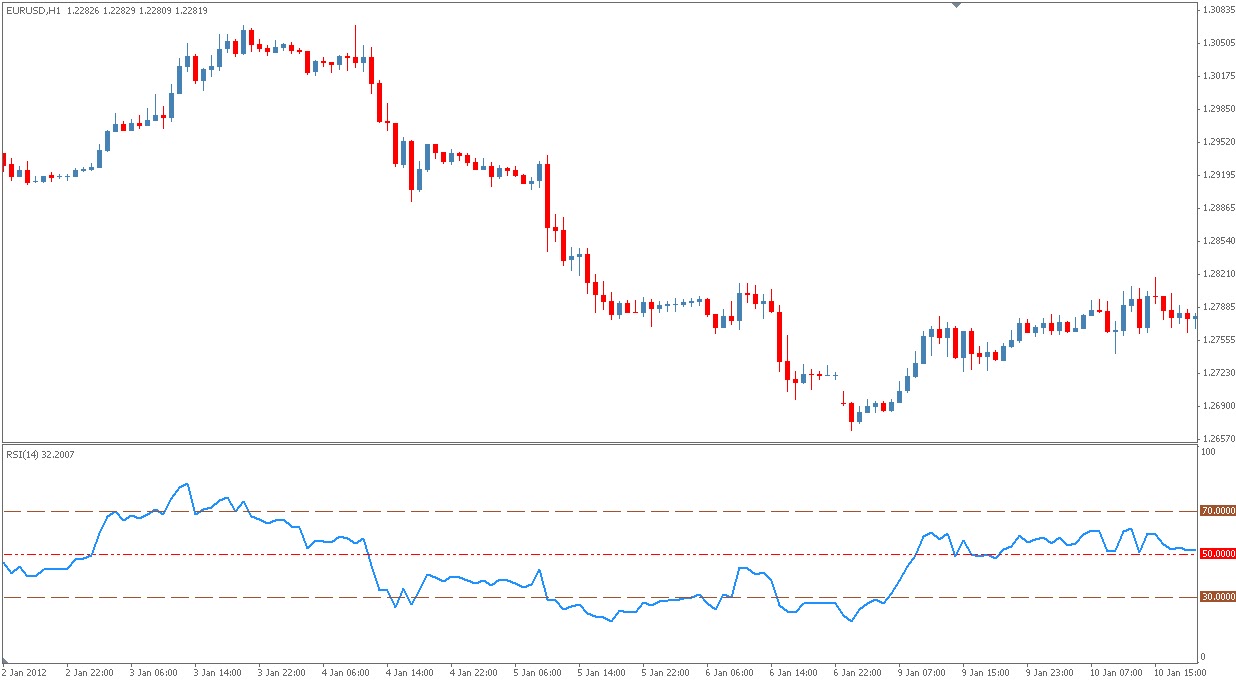The width and height of the screenshot is (1236, 681).
Task: Click the last candlestick on the chart
Action: coord(1196,317)
